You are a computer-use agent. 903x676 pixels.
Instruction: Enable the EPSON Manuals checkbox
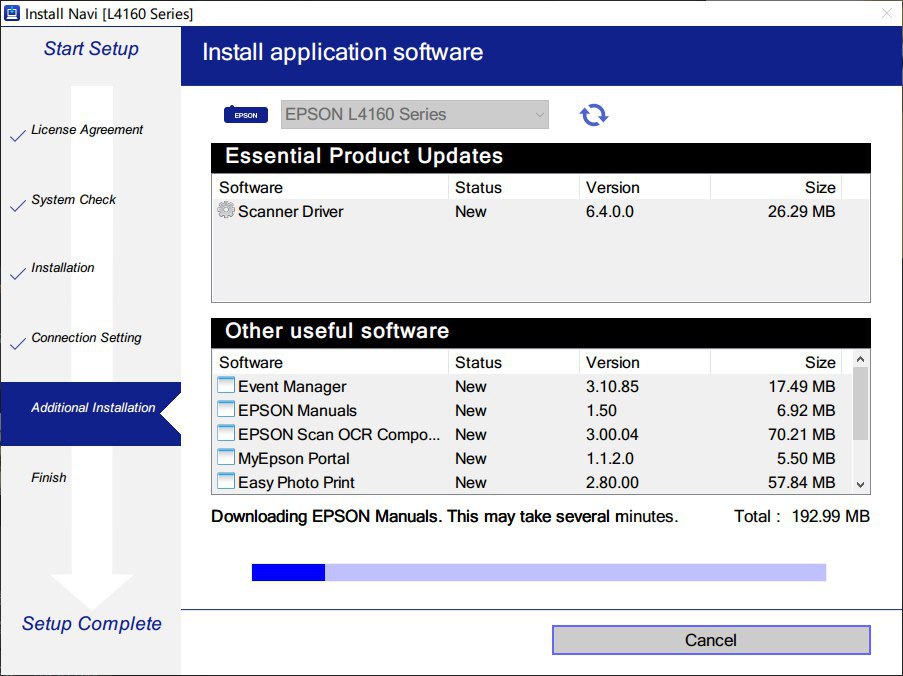[x=226, y=410]
